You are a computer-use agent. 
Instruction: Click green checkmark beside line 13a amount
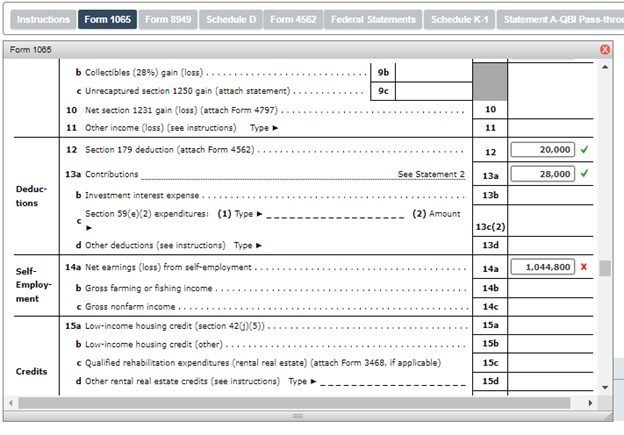(584, 174)
